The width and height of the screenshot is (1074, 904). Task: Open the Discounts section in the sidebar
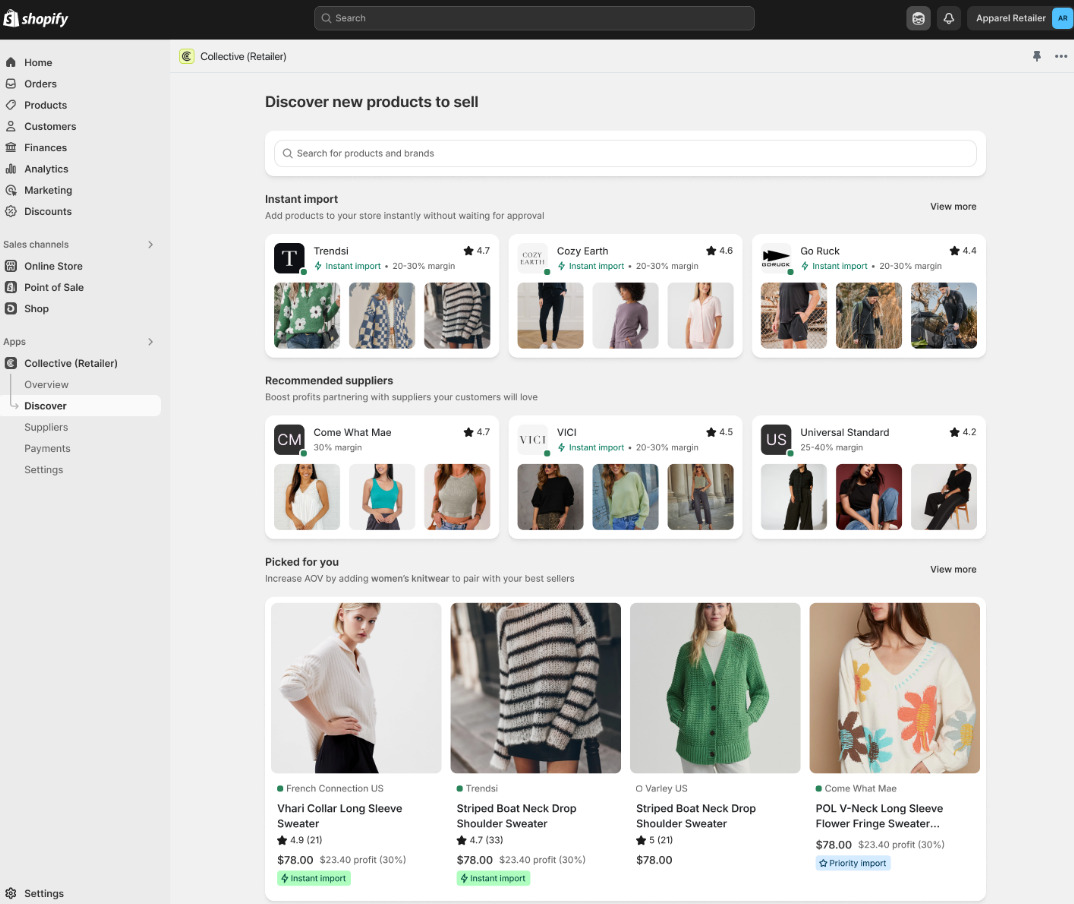(x=47, y=211)
